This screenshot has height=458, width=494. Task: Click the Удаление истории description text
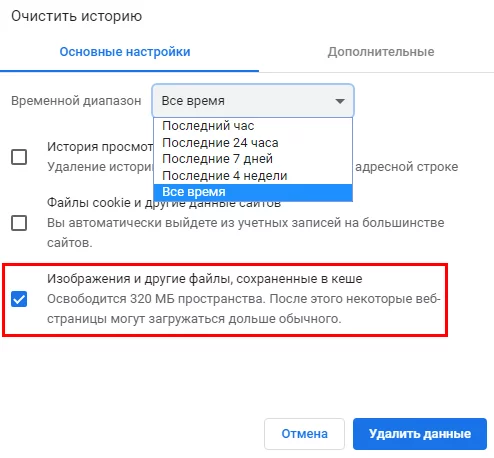point(100,167)
